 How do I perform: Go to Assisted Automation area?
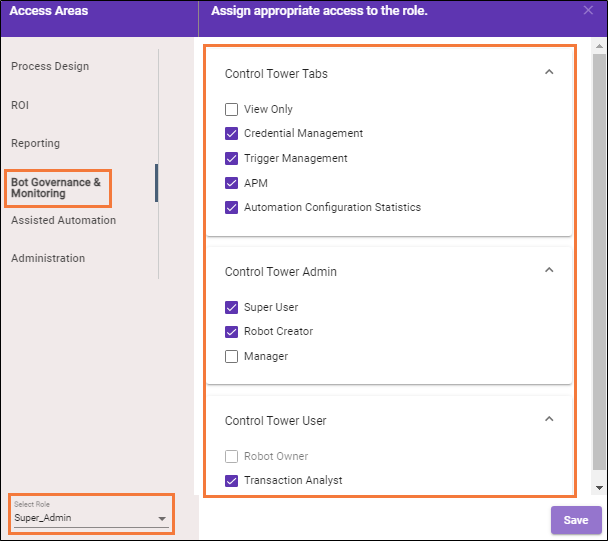[x=63, y=220]
